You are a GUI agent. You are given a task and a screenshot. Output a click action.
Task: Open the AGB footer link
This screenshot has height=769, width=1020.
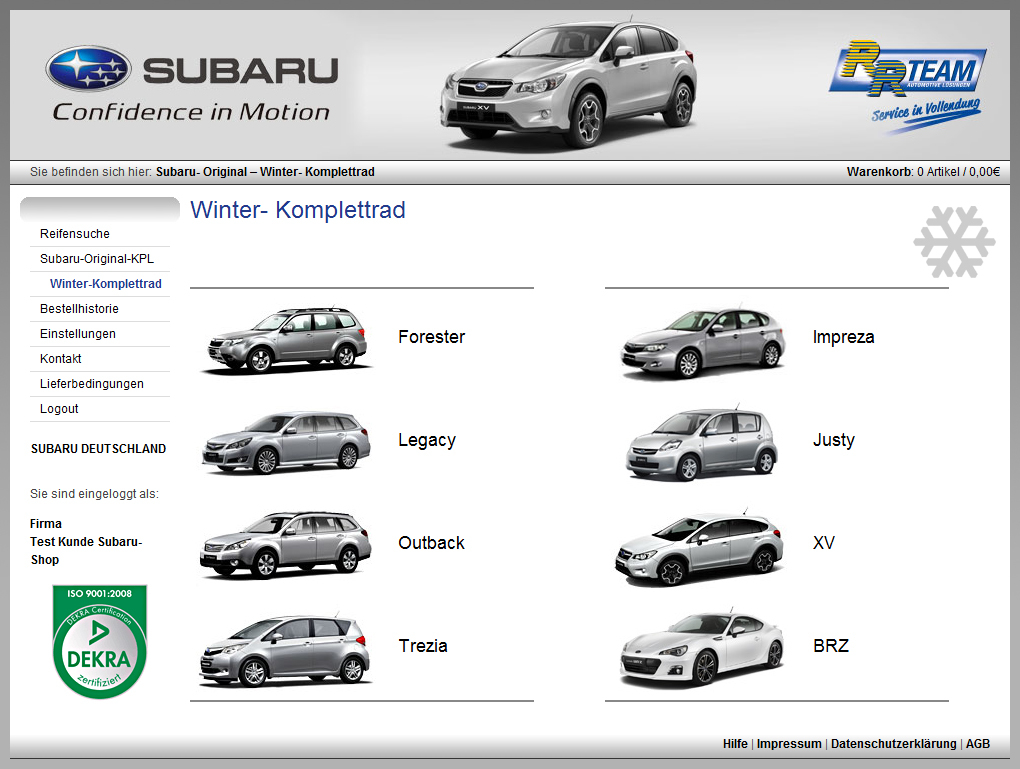coord(978,744)
